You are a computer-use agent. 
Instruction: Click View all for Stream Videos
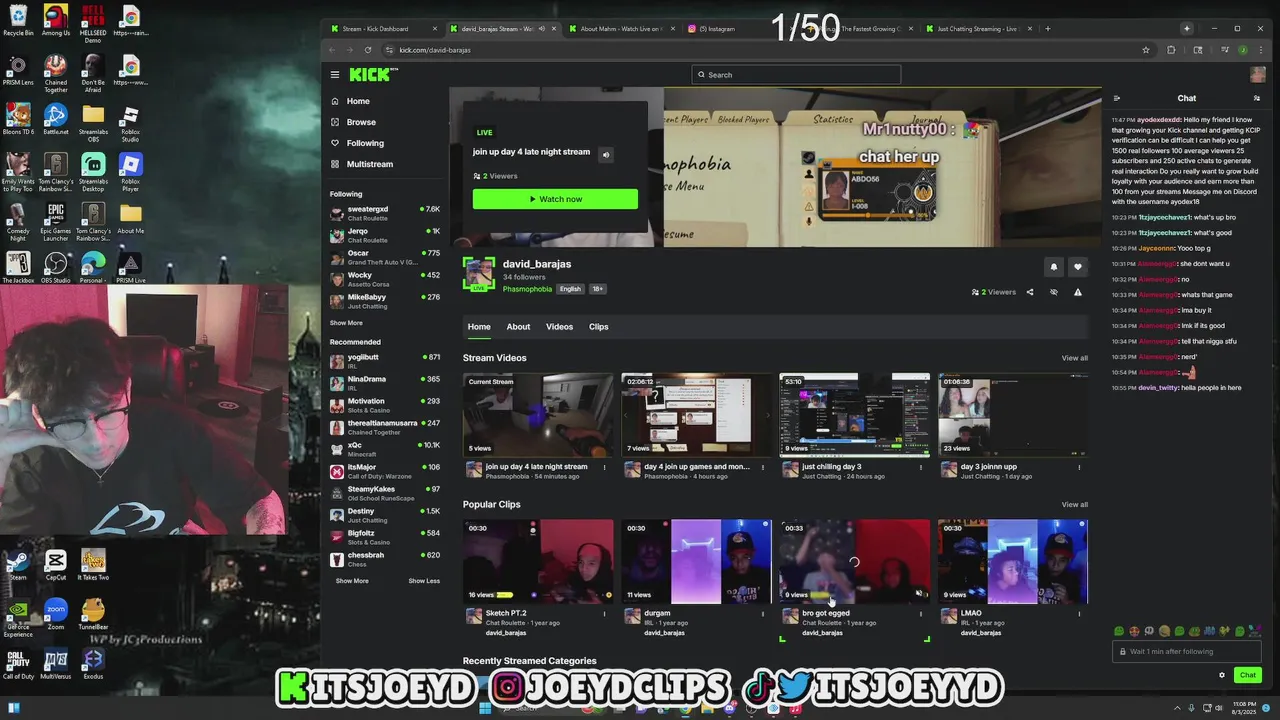[1074, 358]
